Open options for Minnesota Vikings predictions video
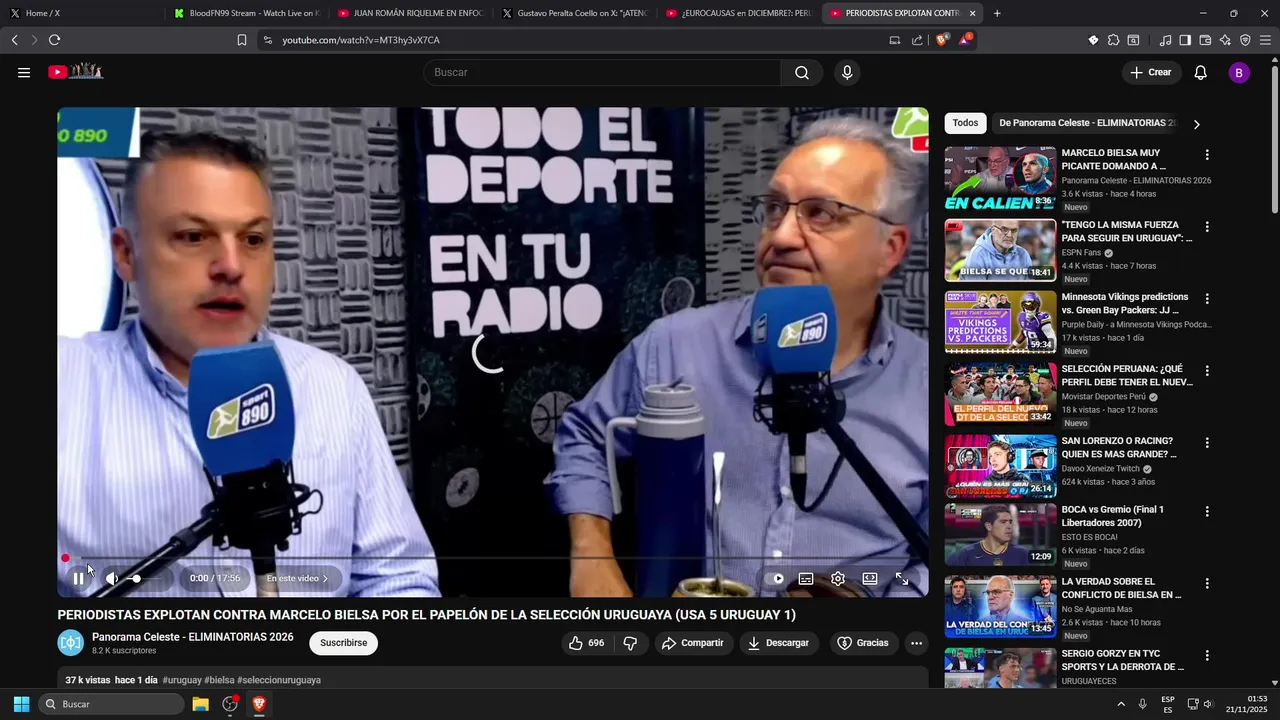1280x720 pixels. [1207, 299]
